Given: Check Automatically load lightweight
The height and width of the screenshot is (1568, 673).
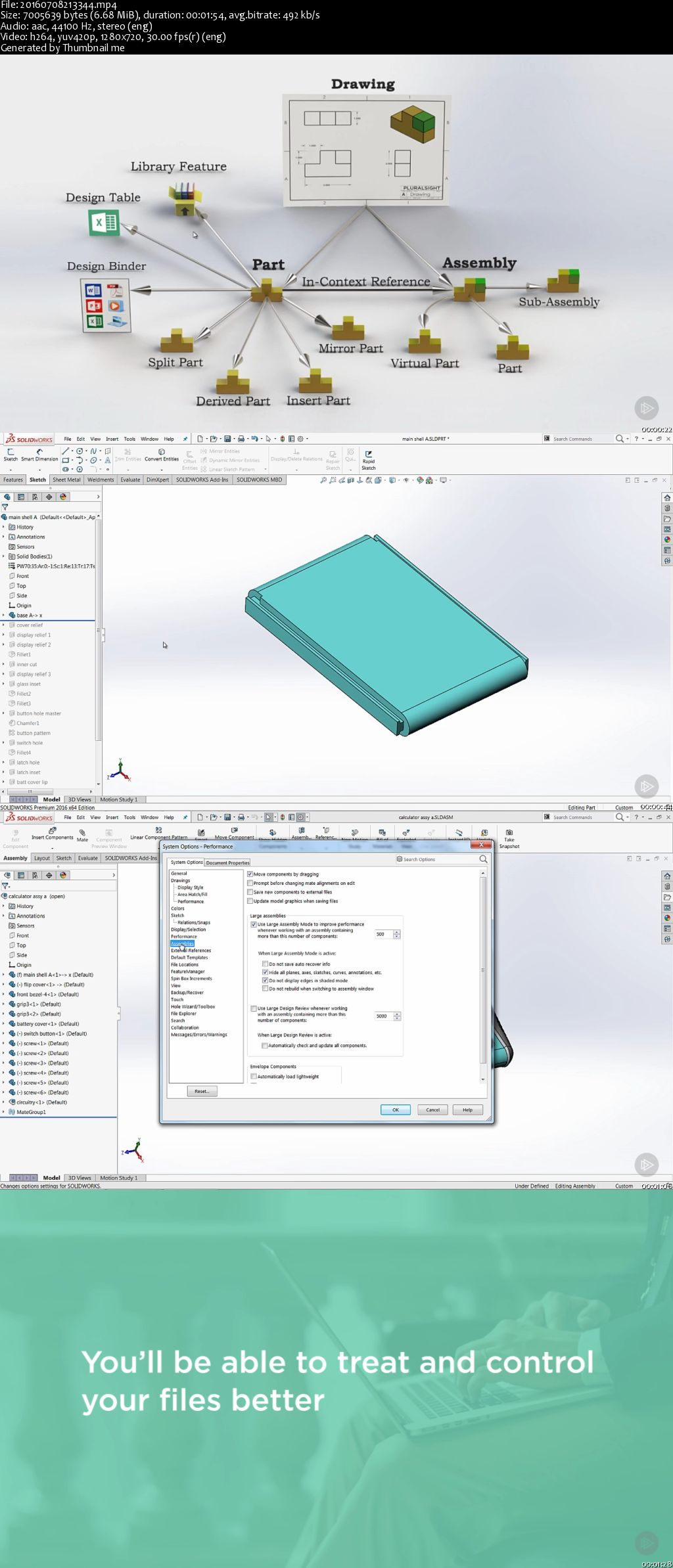Looking at the screenshot, I should [254, 1077].
